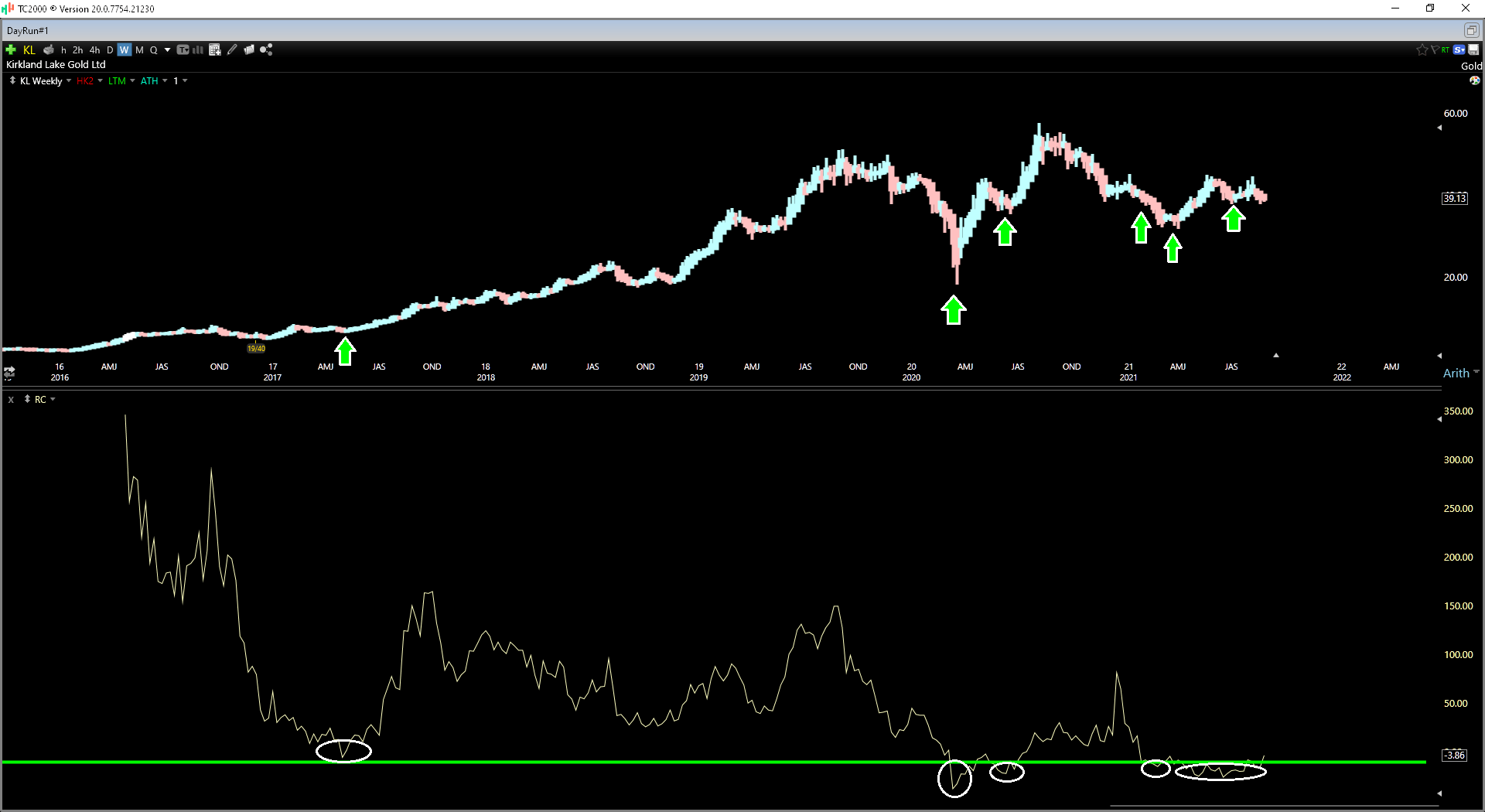Click the small triangle marker on time axis
This screenshot has height=812, width=1485.
click(1276, 356)
